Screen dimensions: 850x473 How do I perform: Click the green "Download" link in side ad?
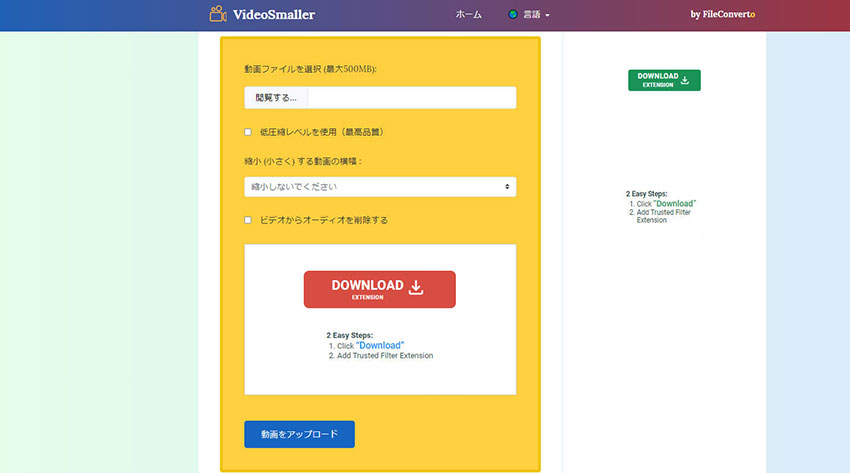675,203
